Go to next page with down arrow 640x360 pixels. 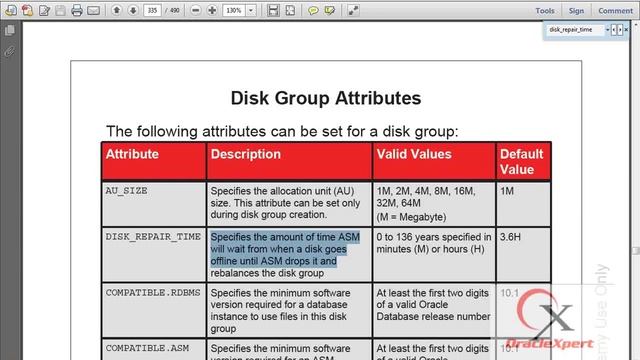click(133, 10)
